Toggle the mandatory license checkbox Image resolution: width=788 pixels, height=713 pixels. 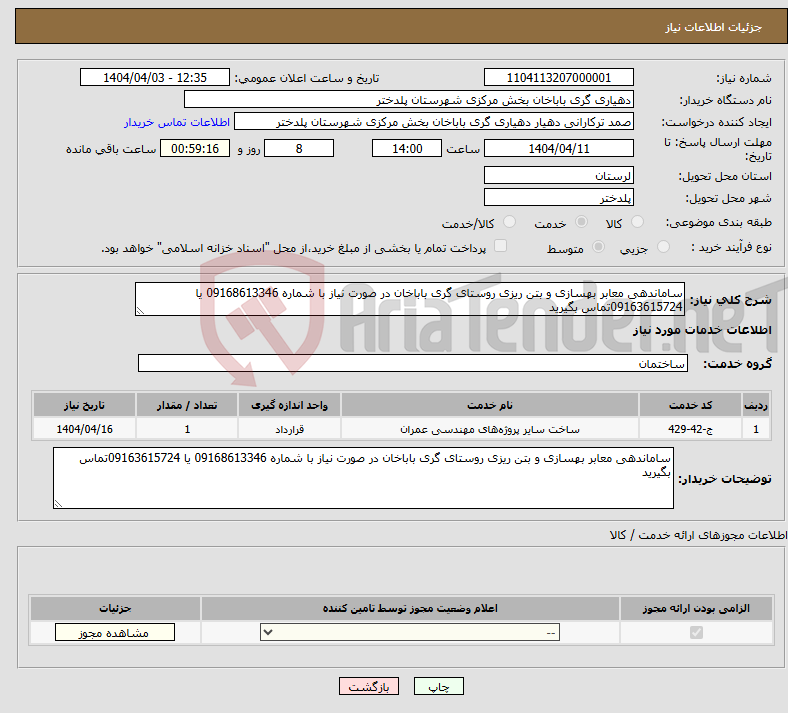point(696,632)
